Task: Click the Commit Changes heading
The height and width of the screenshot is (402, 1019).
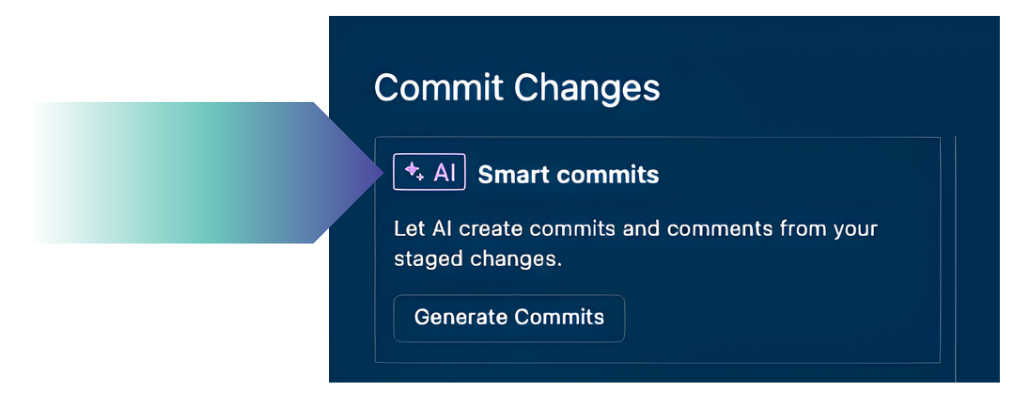Action: coord(516,88)
